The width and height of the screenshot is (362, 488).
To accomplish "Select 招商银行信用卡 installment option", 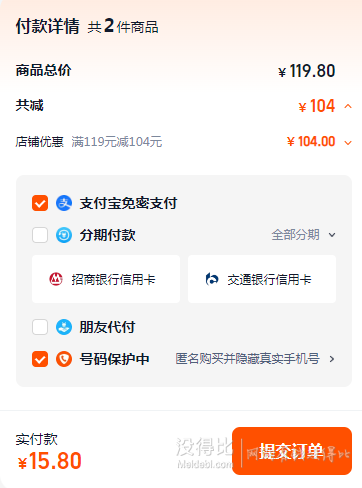I will (x=106, y=279).
